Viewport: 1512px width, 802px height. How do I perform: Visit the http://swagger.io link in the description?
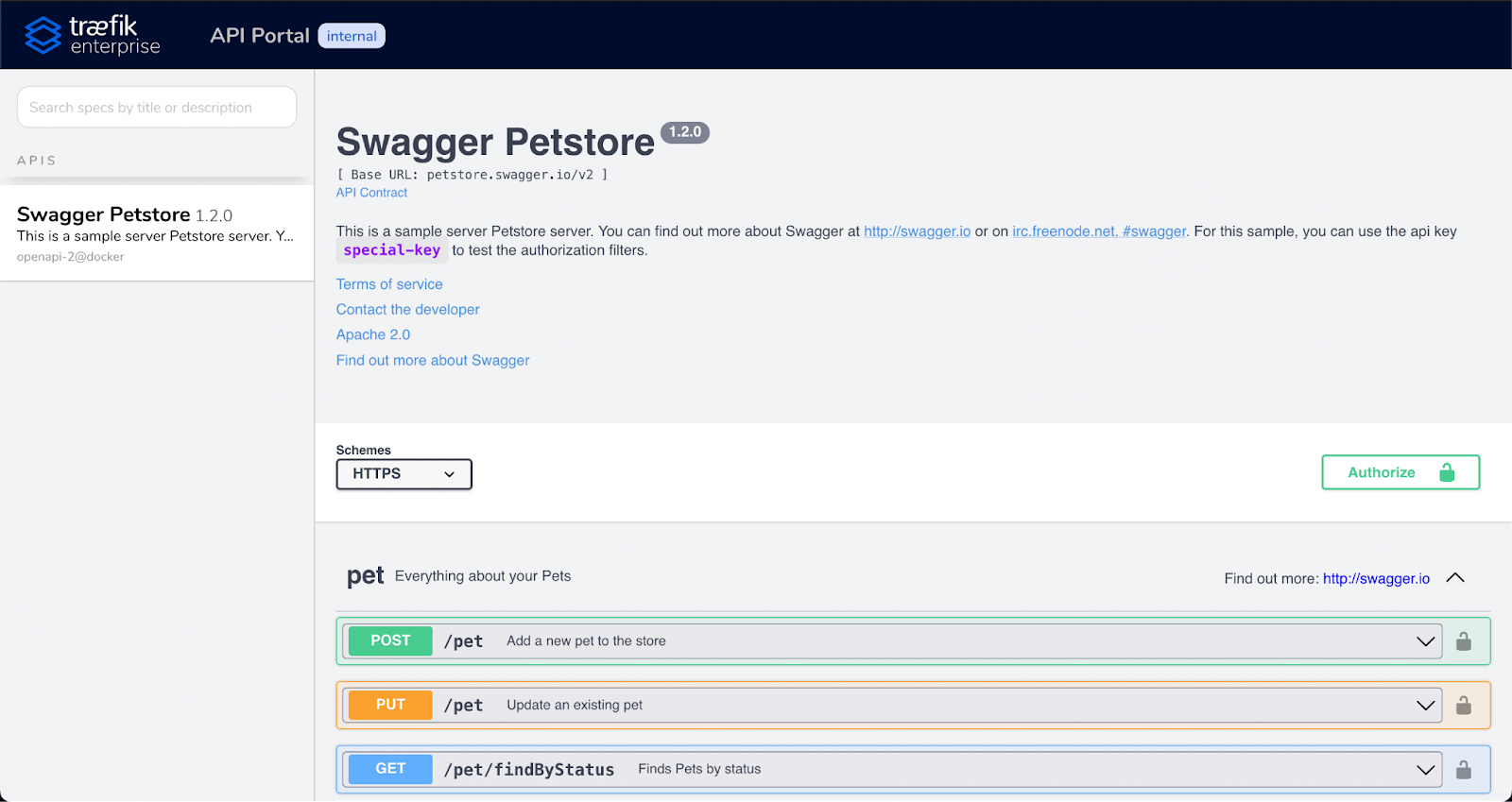(917, 231)
